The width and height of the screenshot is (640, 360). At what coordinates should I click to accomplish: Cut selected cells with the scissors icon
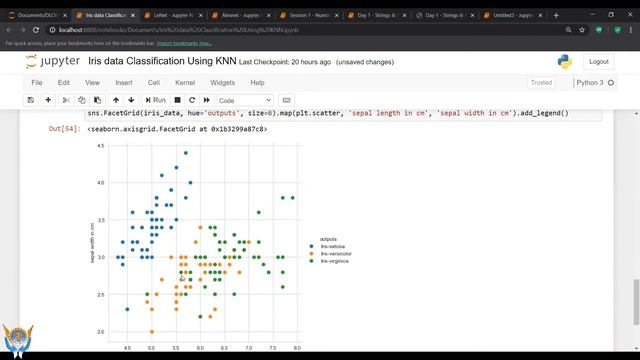66,100
